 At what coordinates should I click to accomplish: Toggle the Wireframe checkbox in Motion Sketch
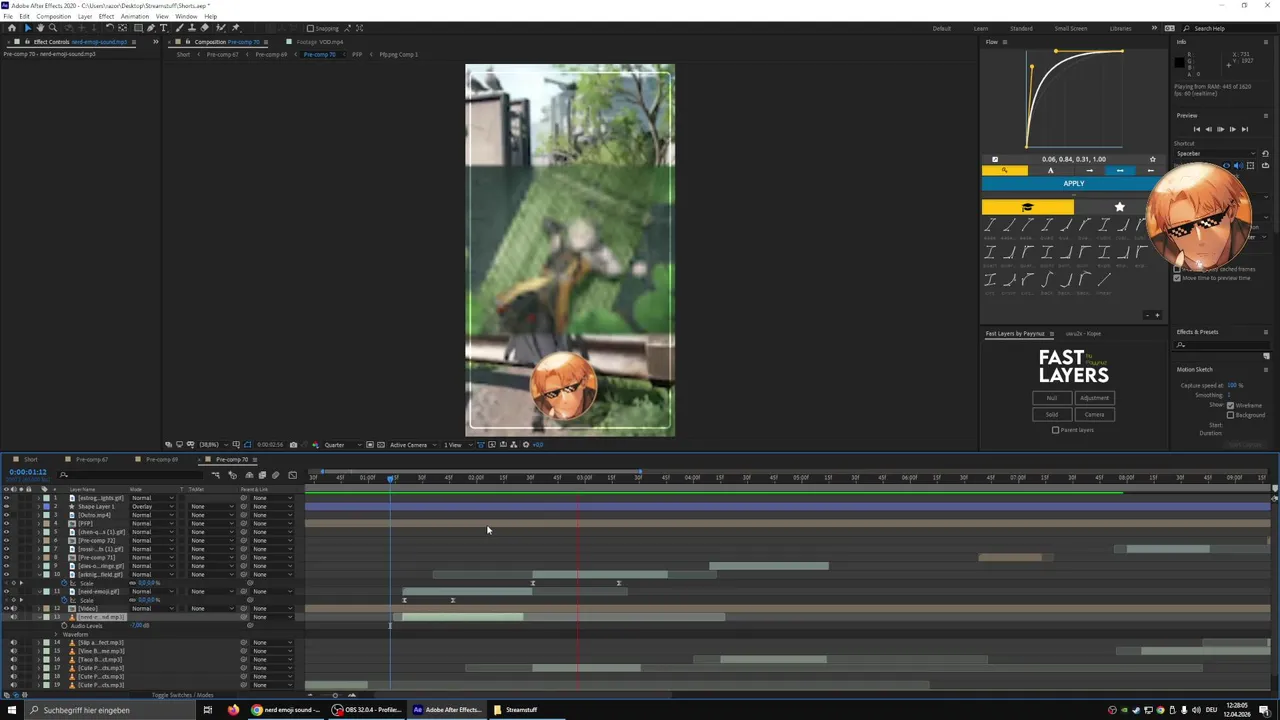[1230, 405]
